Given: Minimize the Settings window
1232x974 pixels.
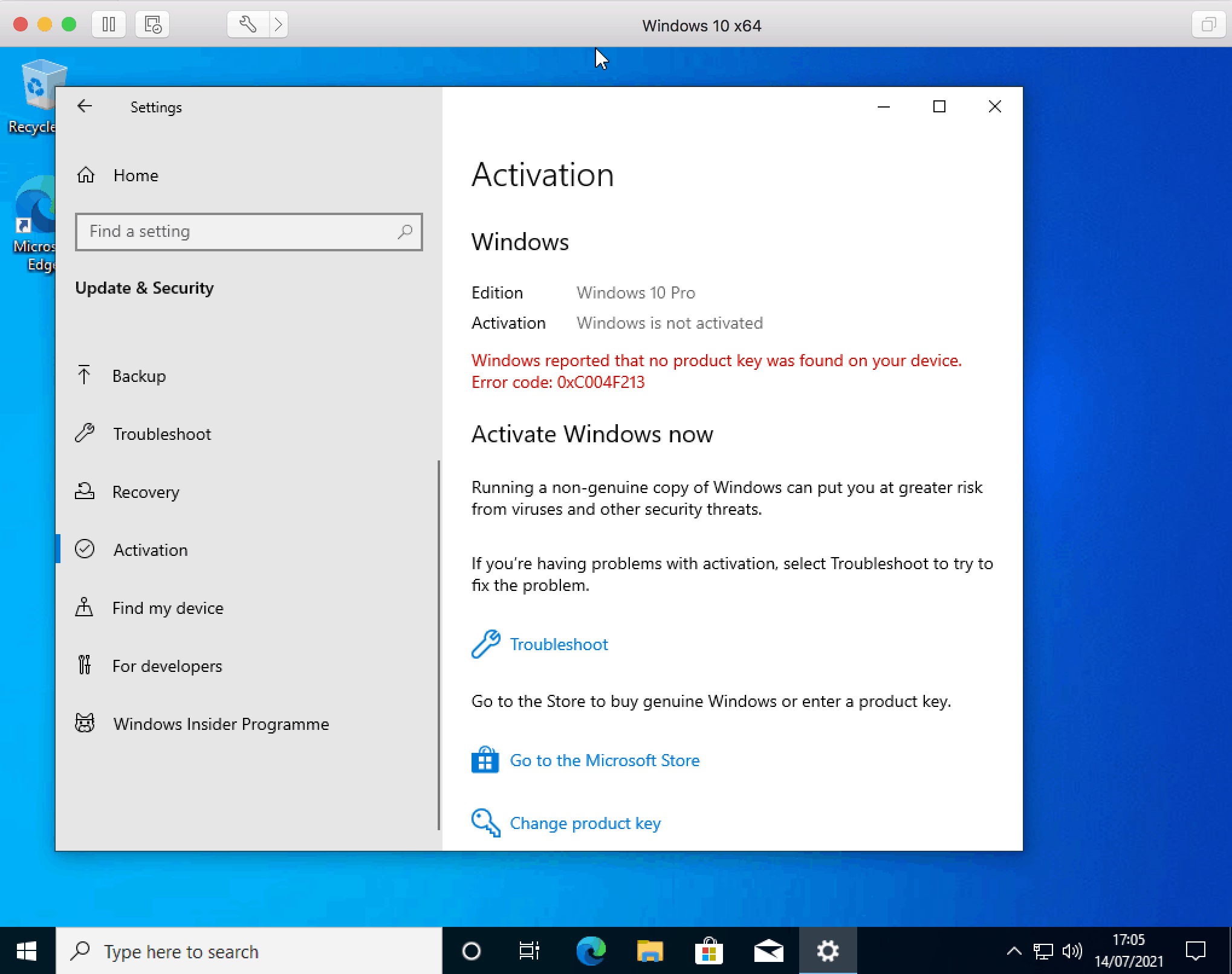Looking at the screenshot, I should coord(884,107).
